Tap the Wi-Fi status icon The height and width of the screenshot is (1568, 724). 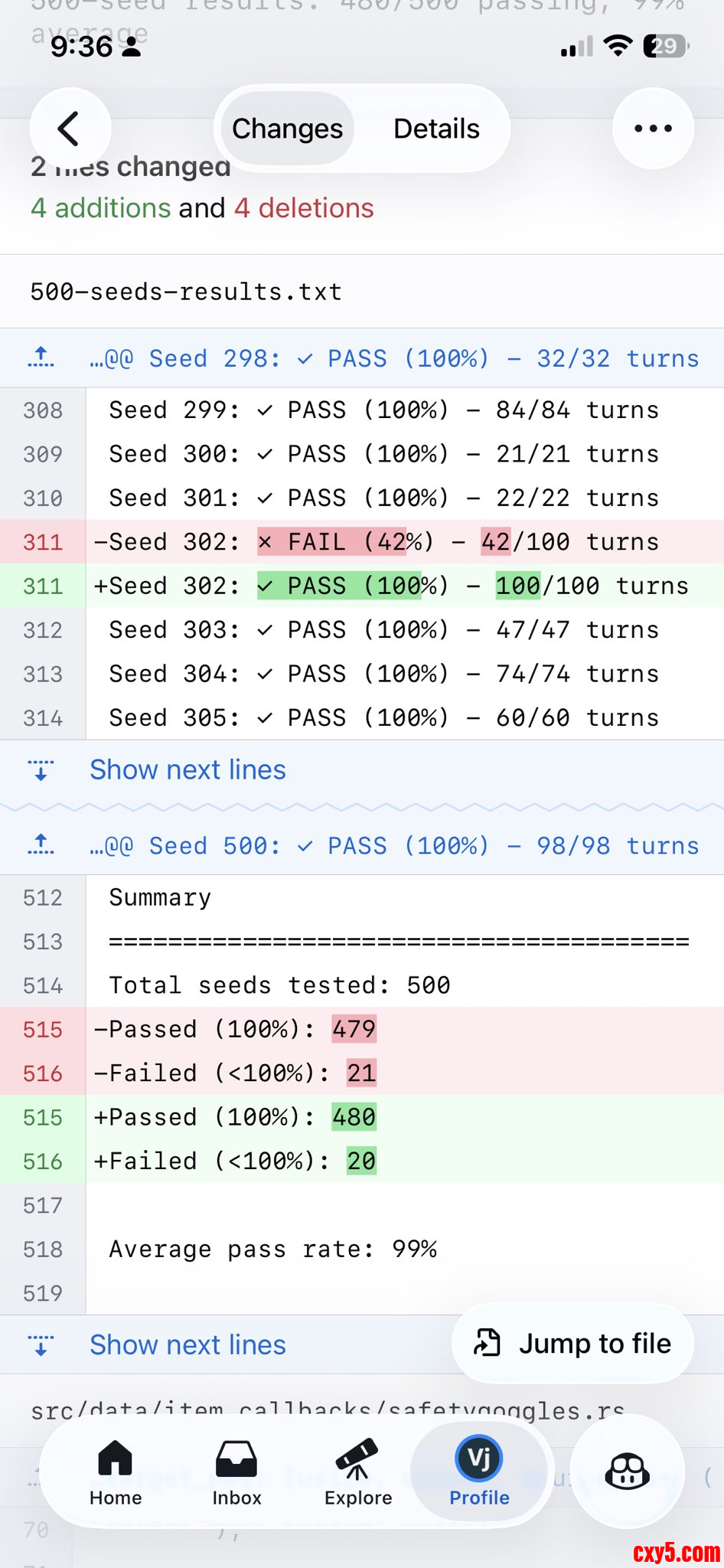617,46
